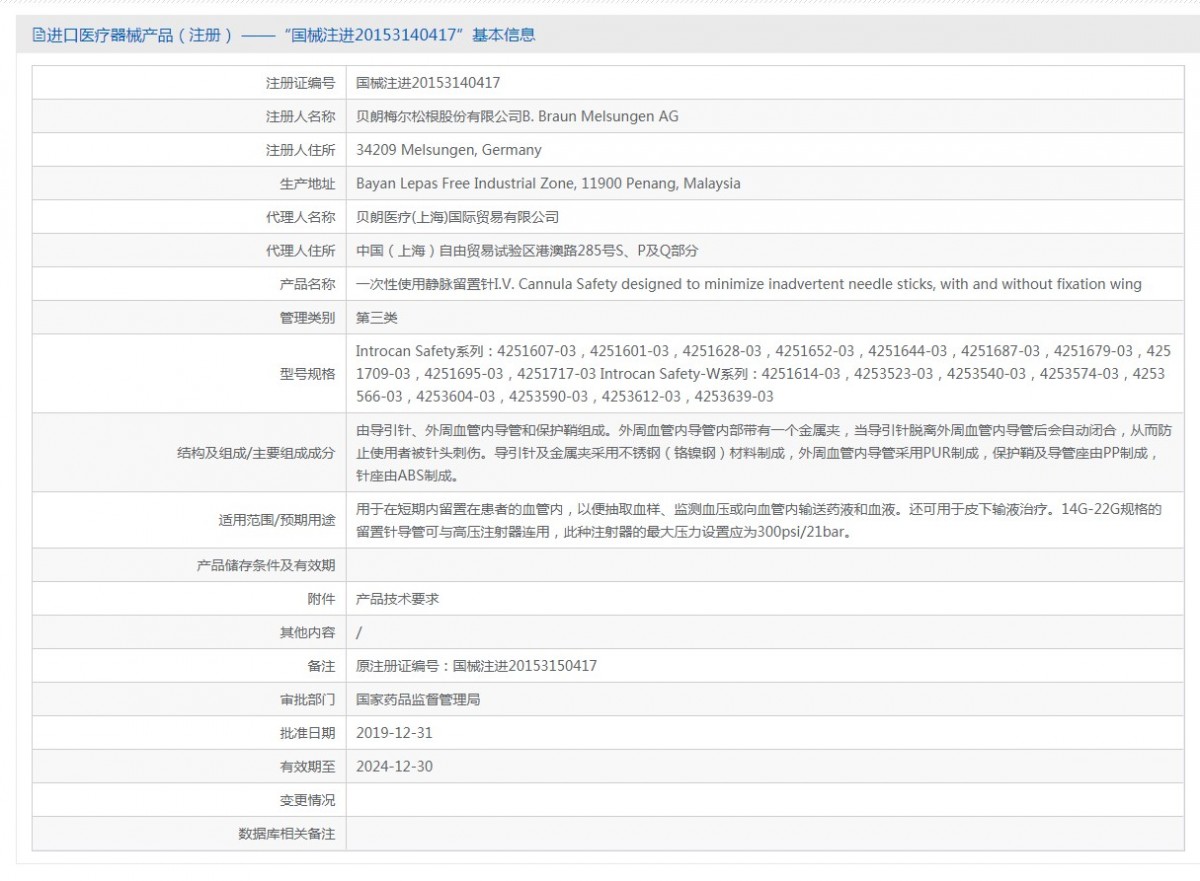
Task: Click the 数据库相关备注 row label
Action: (x=286, y=834)
